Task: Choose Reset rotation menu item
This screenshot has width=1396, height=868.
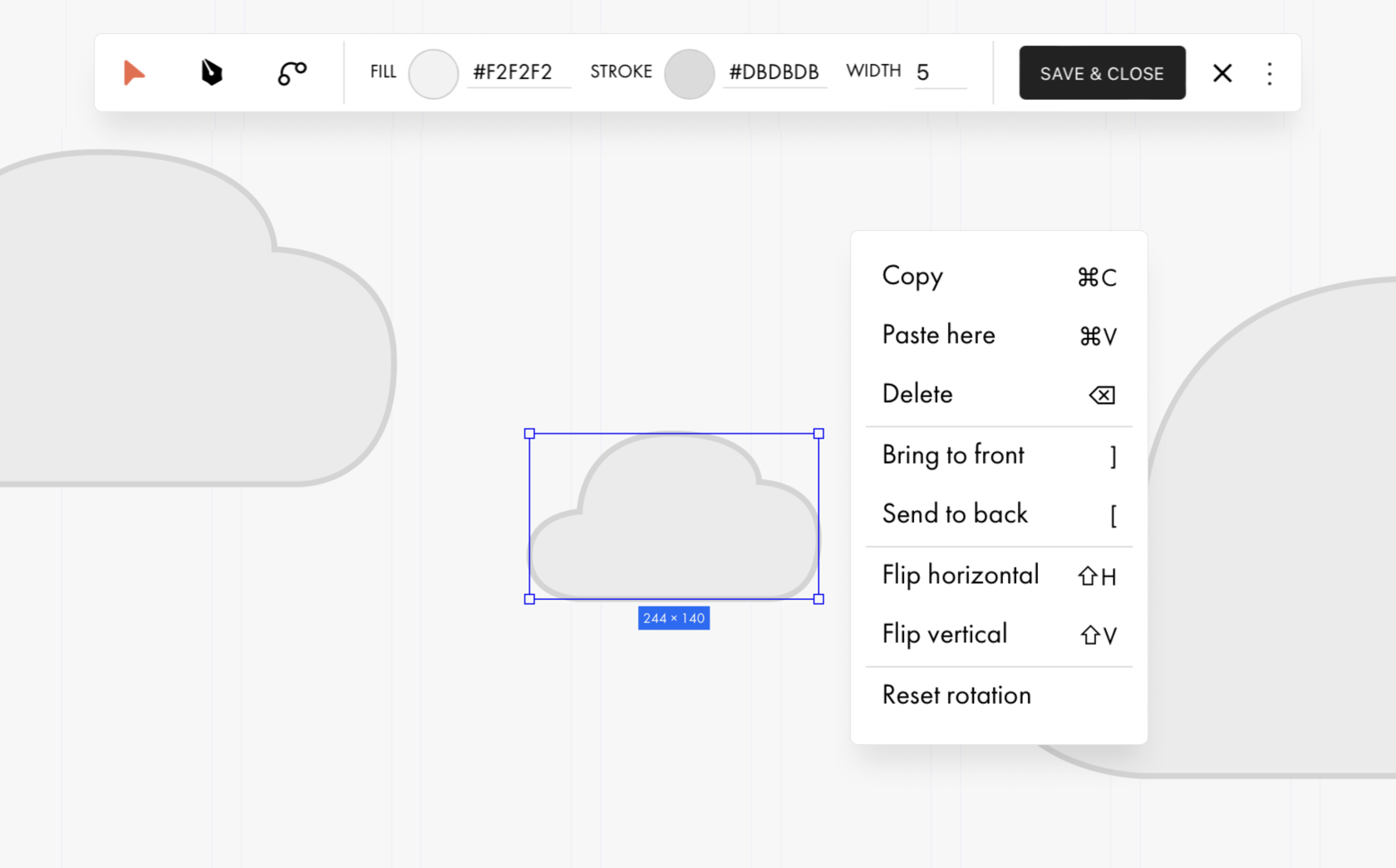Action: (x=999, y=695)
